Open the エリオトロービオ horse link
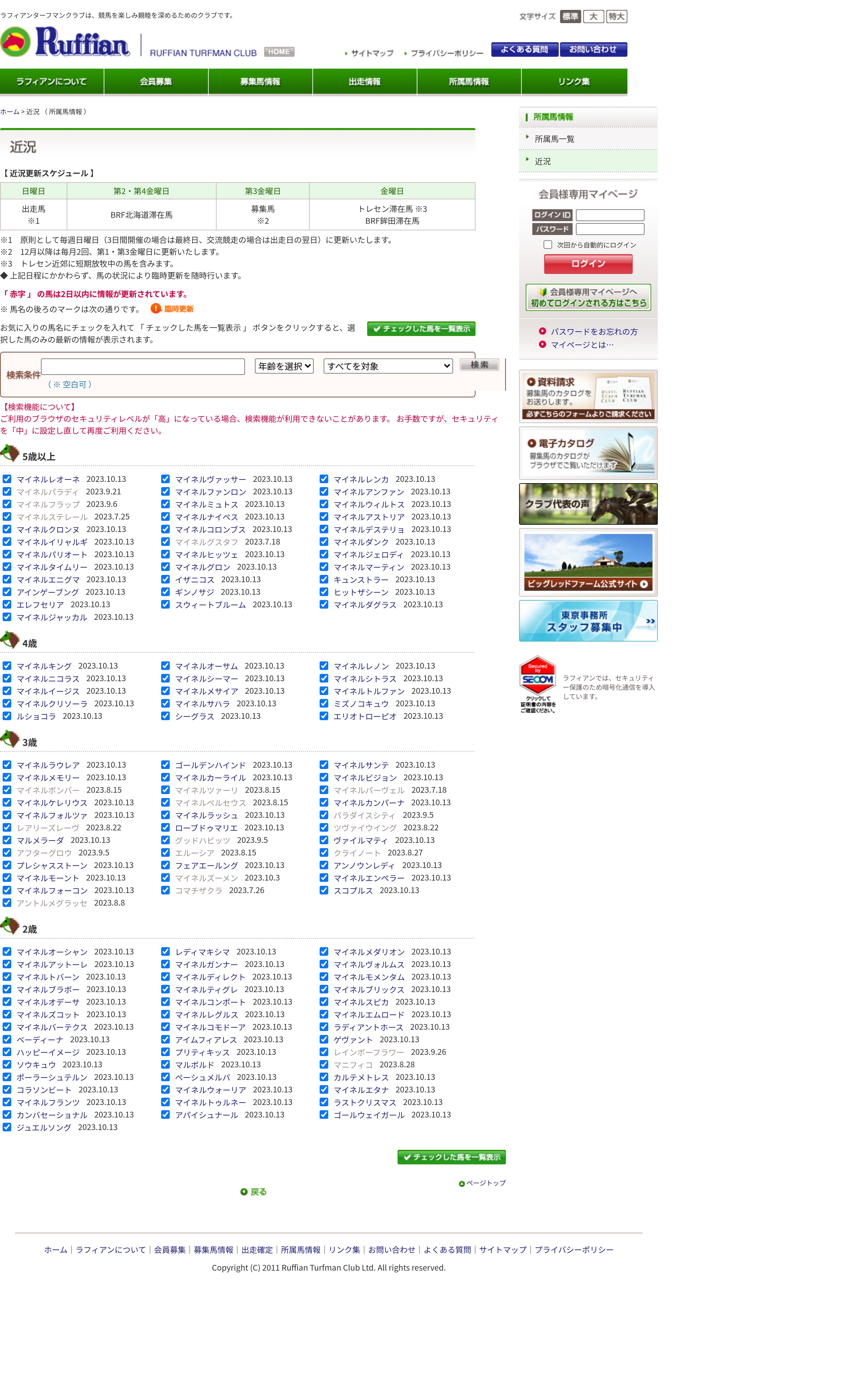 tap(365, 716)
